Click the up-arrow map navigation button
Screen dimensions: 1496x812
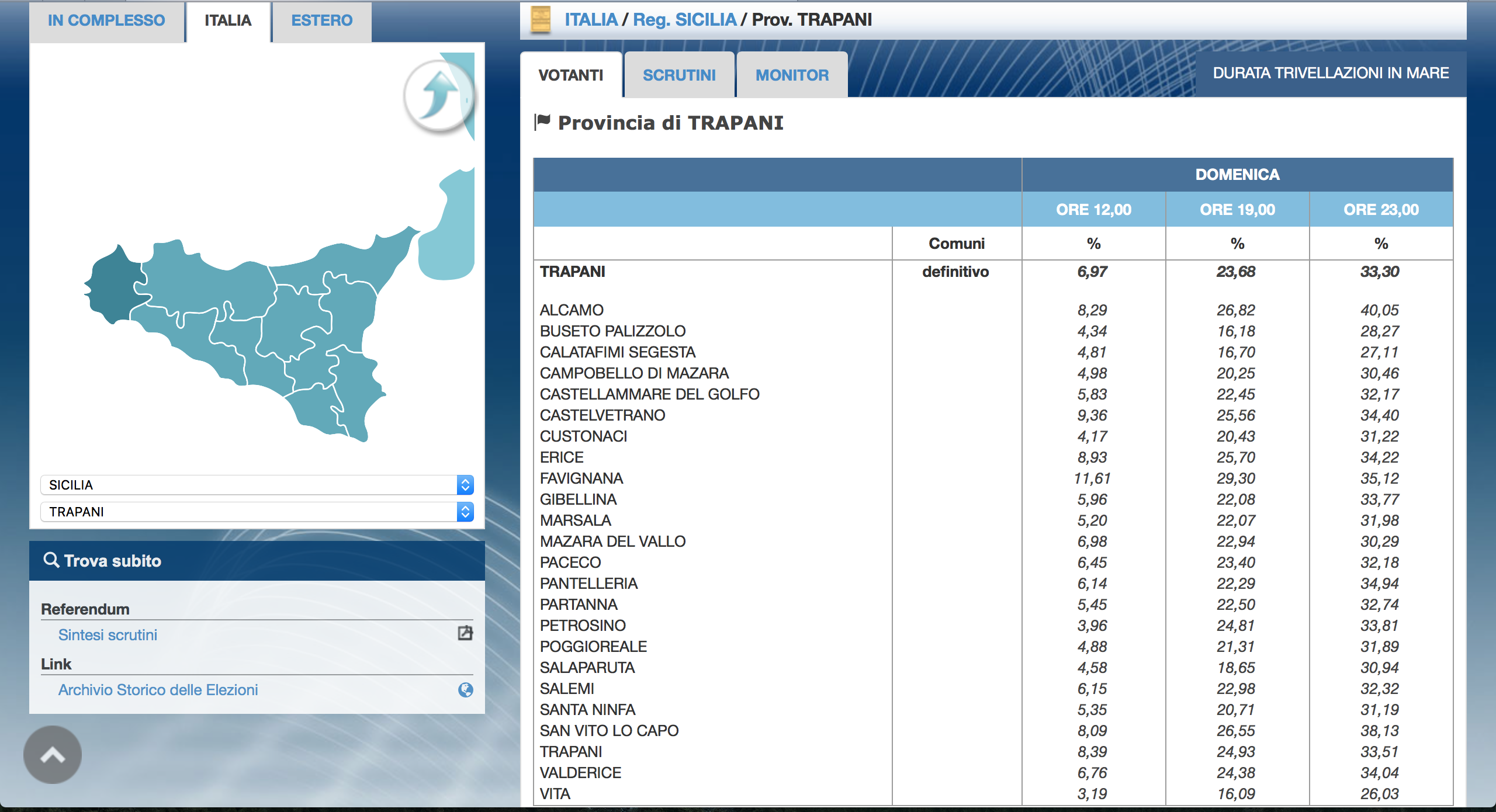[x=438, y=95]
